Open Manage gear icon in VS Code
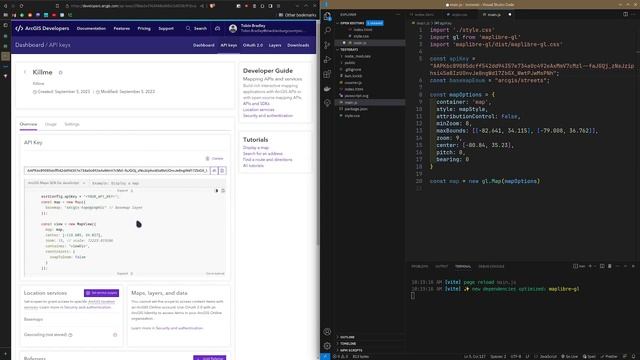Image resolution: width=640 pixels, height=360 pixels. [x=327, y=346]
